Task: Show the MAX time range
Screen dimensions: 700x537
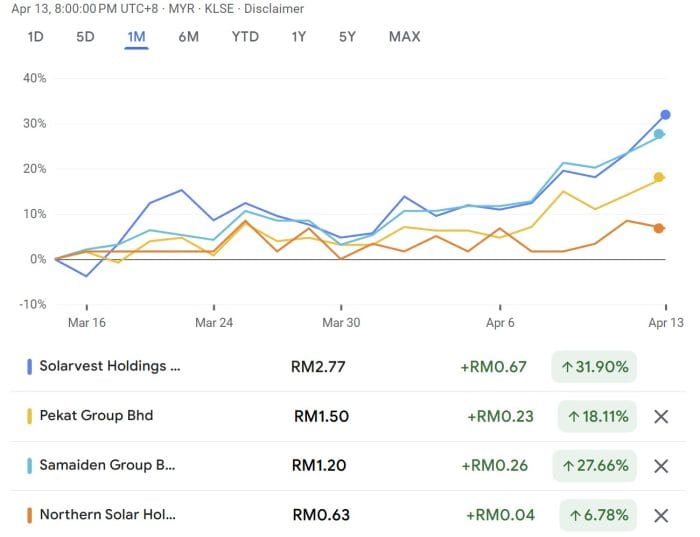Action: 405,37
